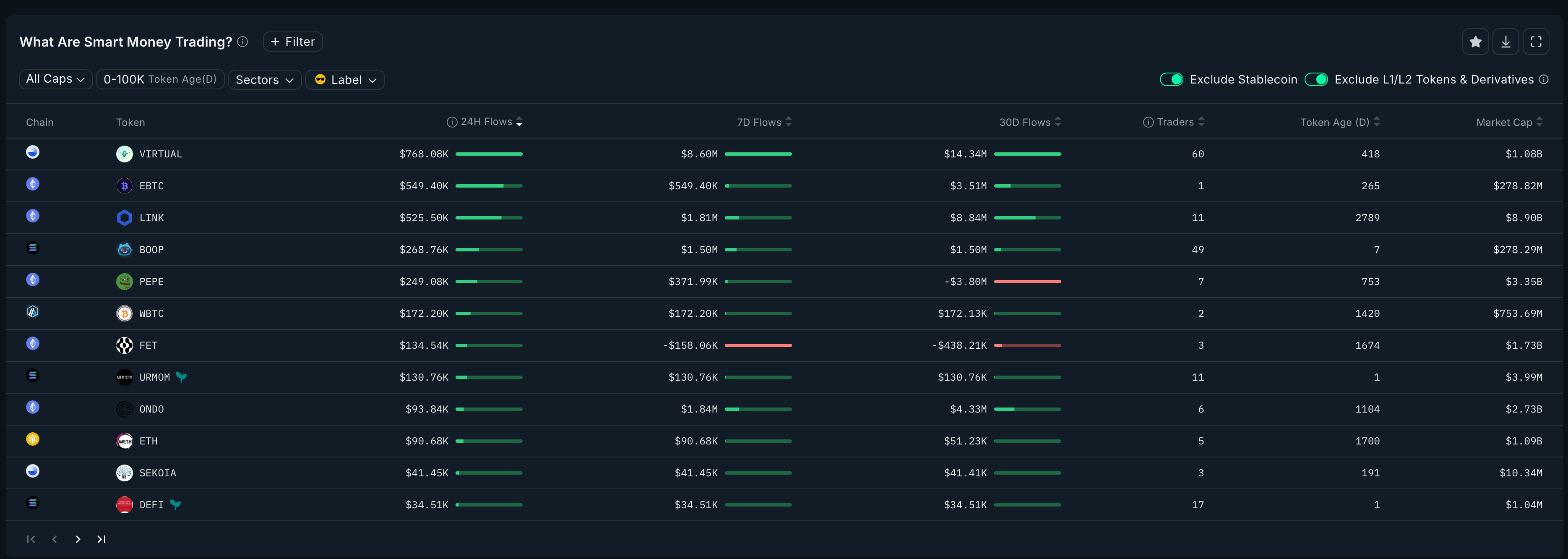Click the star favorite icon
1568x559 pixels.
[x=1475, y=42]
